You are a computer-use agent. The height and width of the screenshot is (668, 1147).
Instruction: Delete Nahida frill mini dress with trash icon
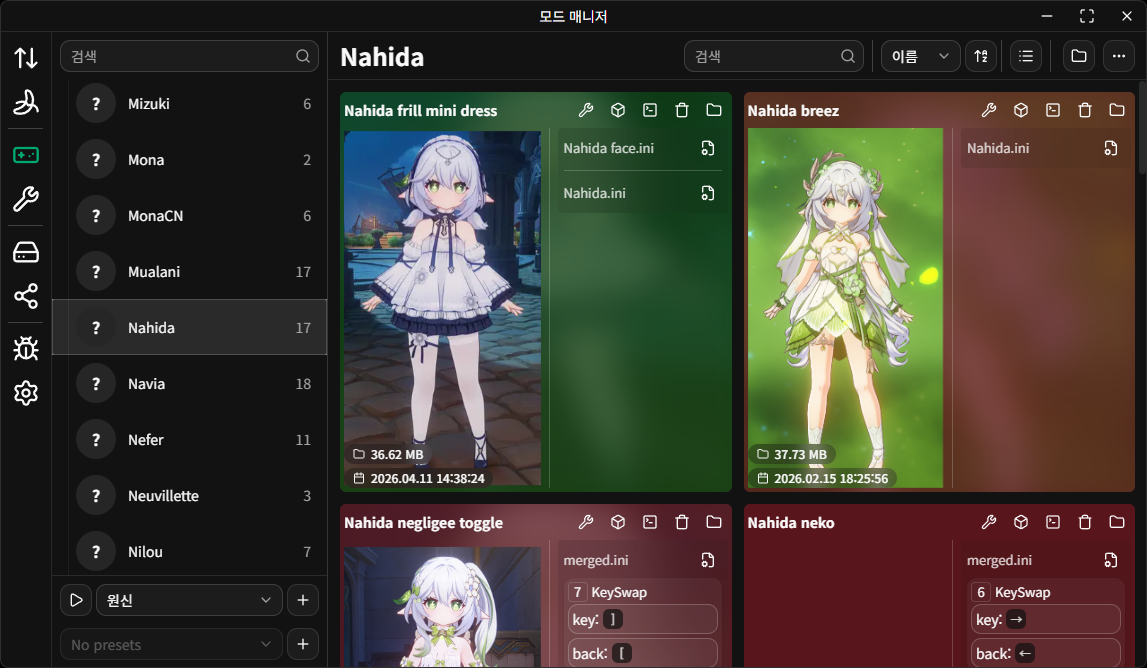[682, 110]
